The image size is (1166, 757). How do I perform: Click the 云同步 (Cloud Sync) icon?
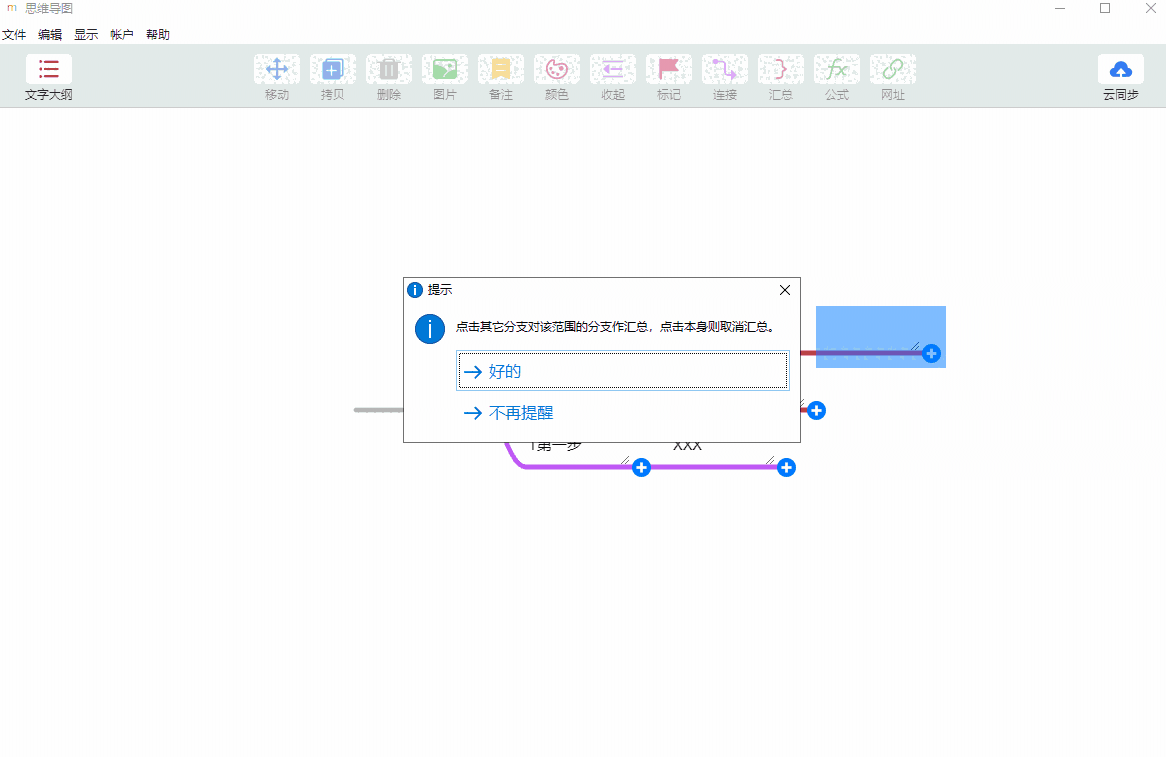[1120, 70]
